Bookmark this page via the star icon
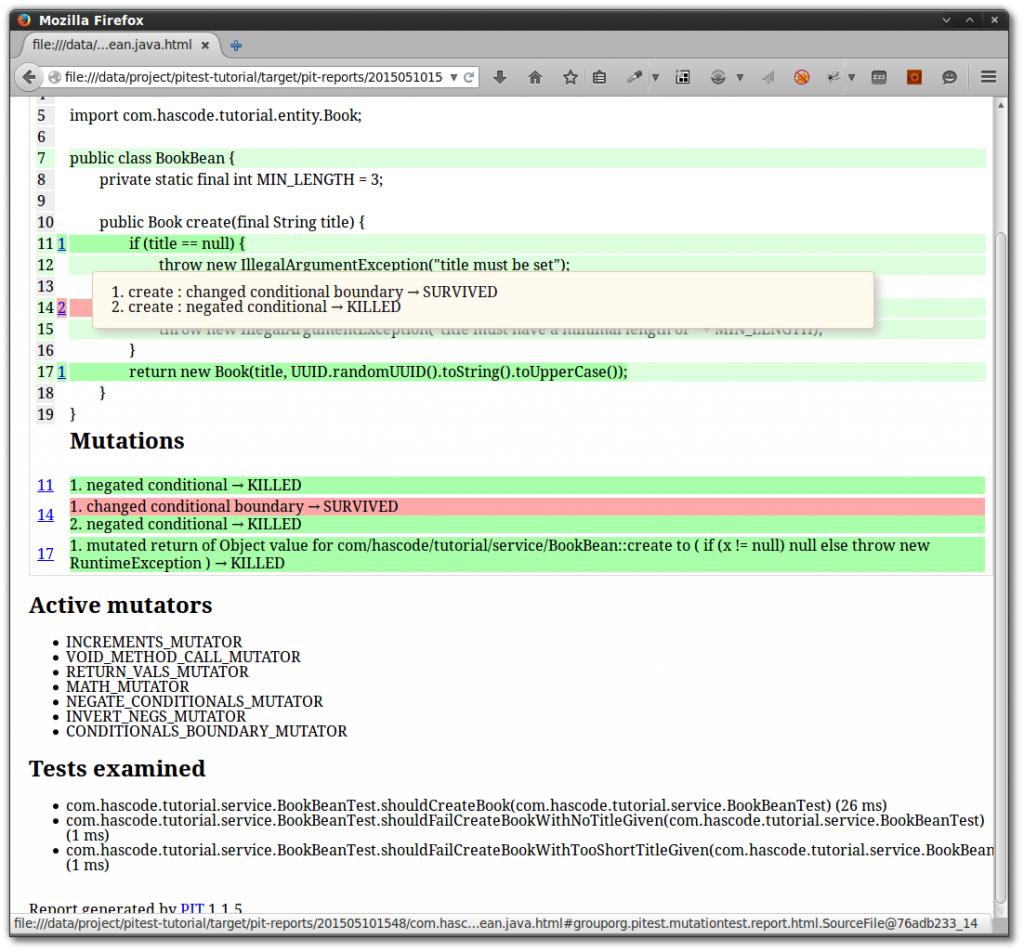This screenshot has height=952, width=1024. click(569, 77)
